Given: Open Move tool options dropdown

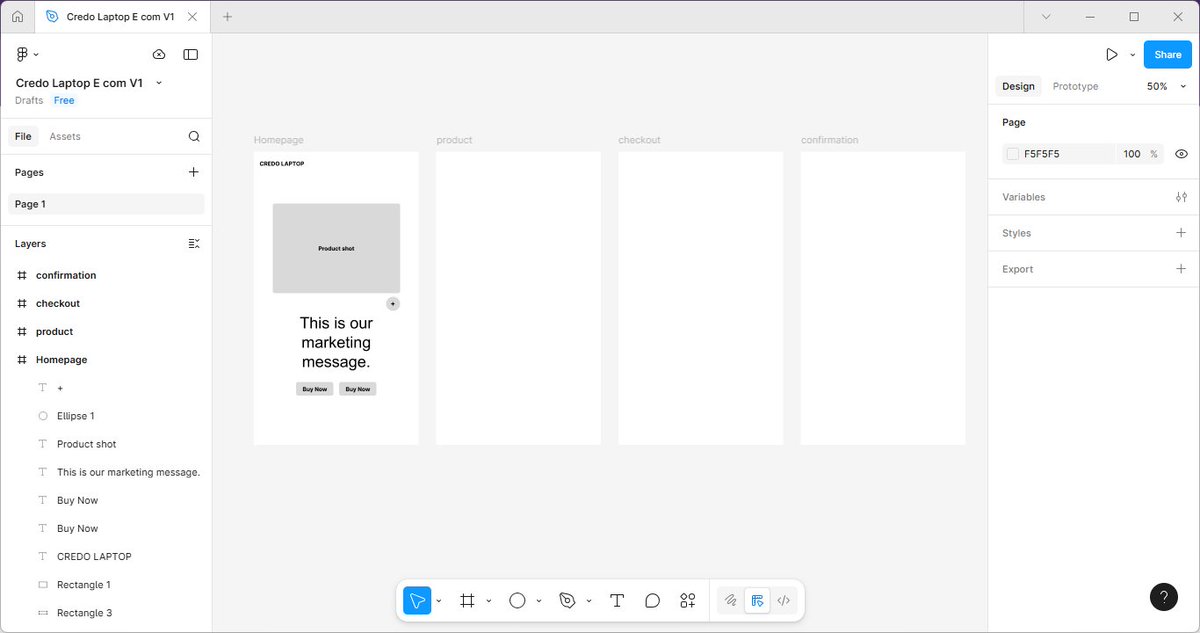Looking at the screenshot, I should [x=439, y=601].
